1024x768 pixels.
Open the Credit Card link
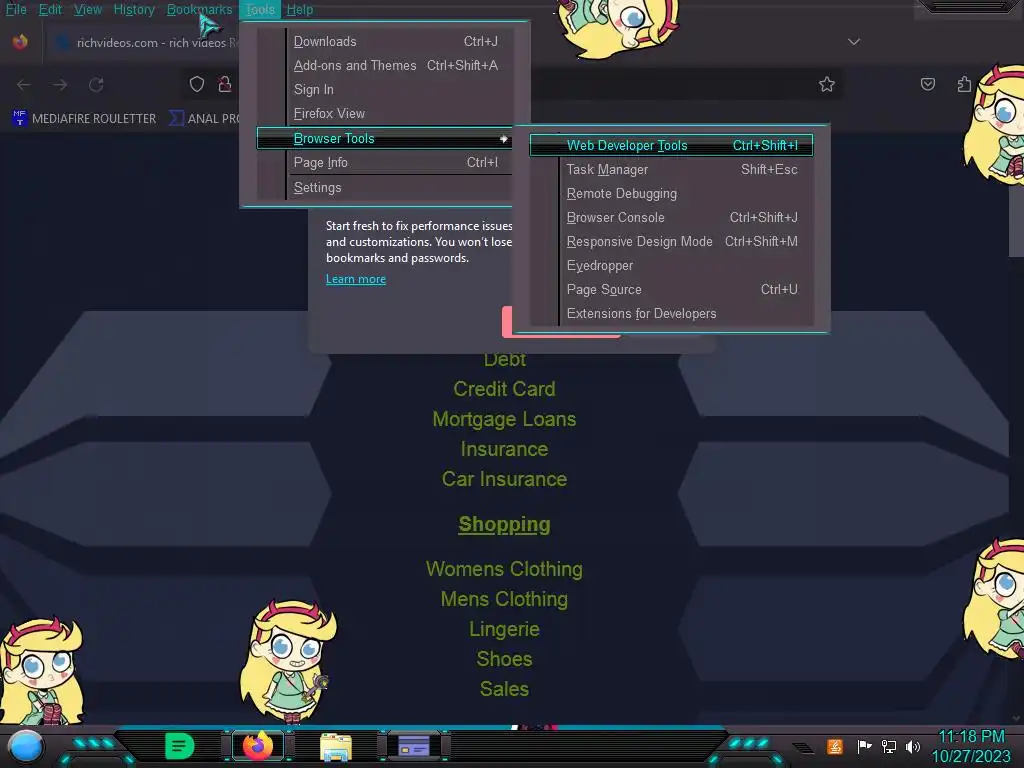[504, 389]
